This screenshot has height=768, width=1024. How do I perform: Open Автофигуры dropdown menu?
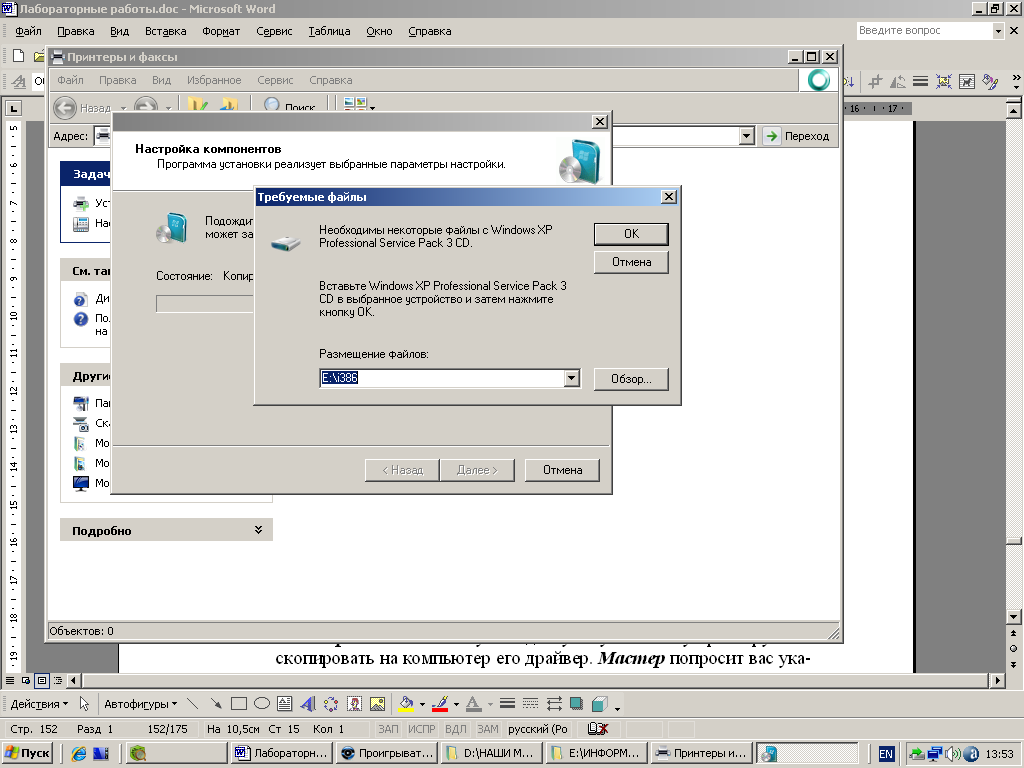pos(140,704)
